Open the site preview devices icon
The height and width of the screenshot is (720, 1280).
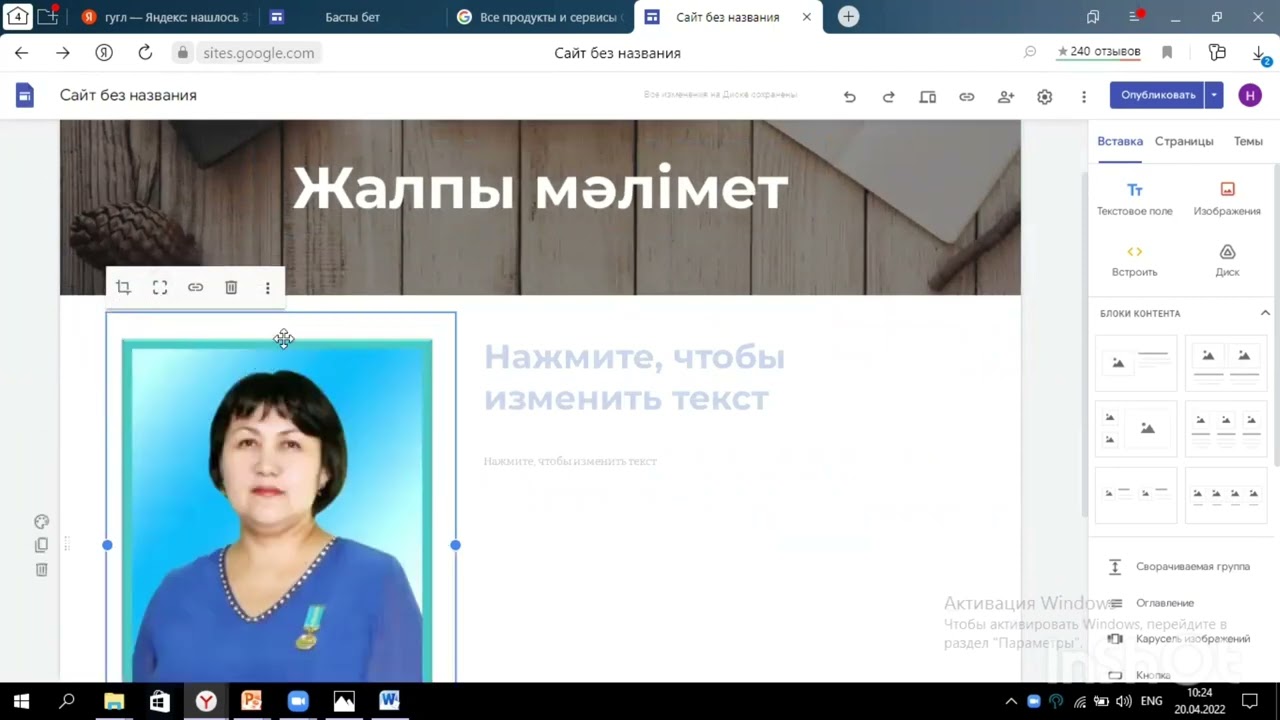click(x=928, y=96)
